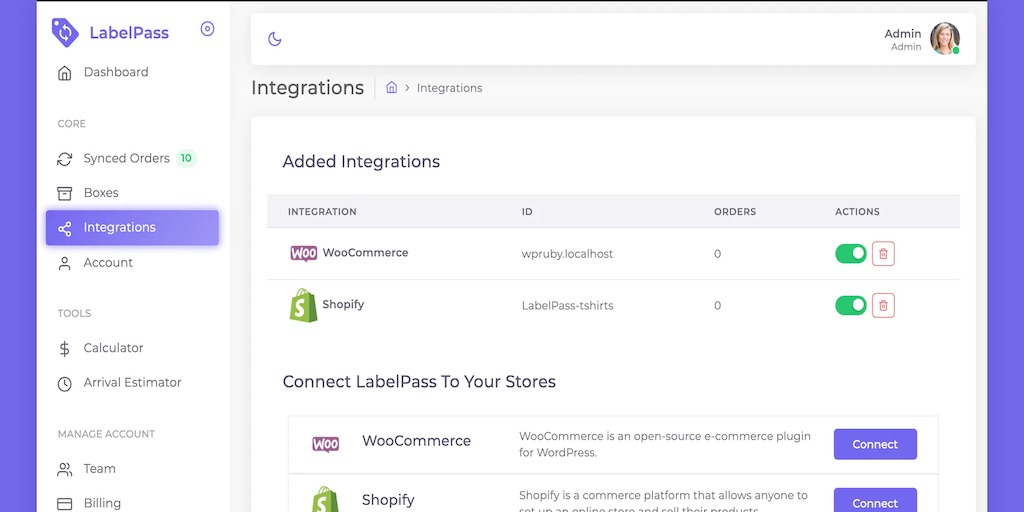Disable the Shopify integration toggle

point(851,306)
